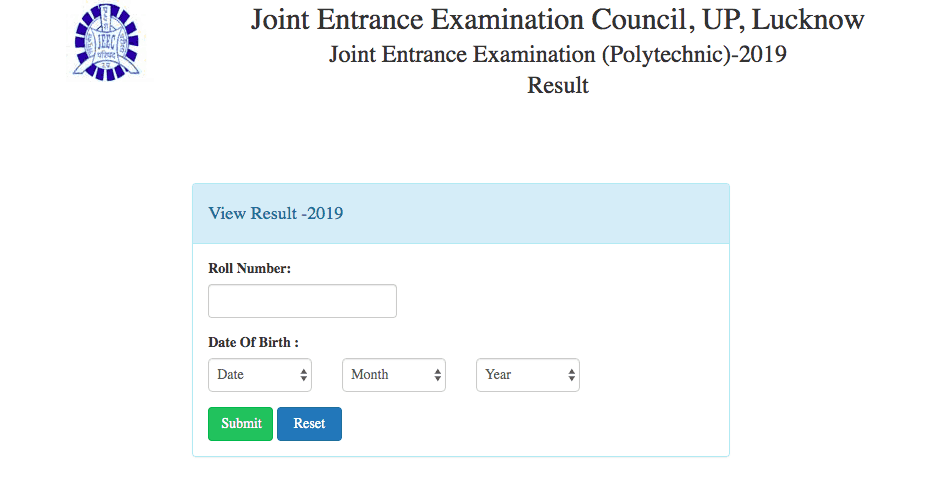Click the "Result" heading under the subtitle

[x=558, y=85]
